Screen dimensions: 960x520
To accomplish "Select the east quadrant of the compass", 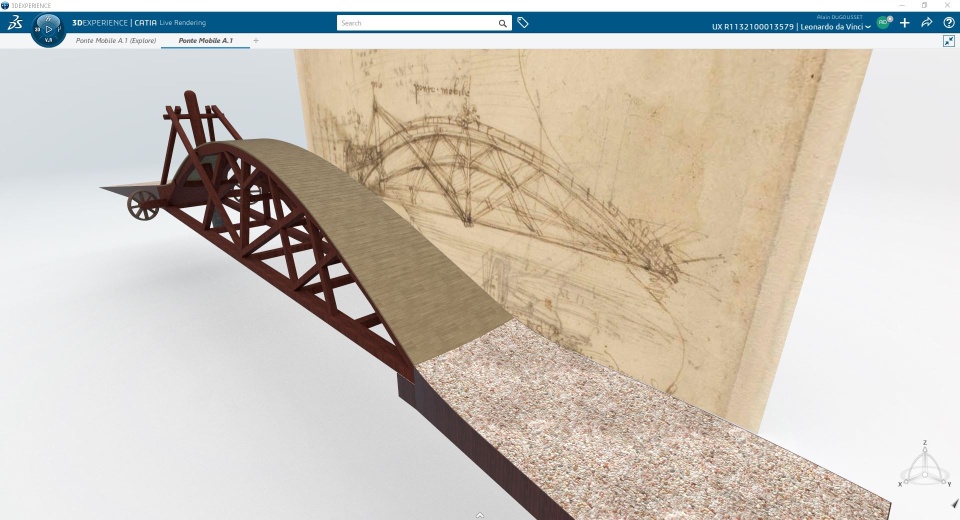I will (59, 29).
